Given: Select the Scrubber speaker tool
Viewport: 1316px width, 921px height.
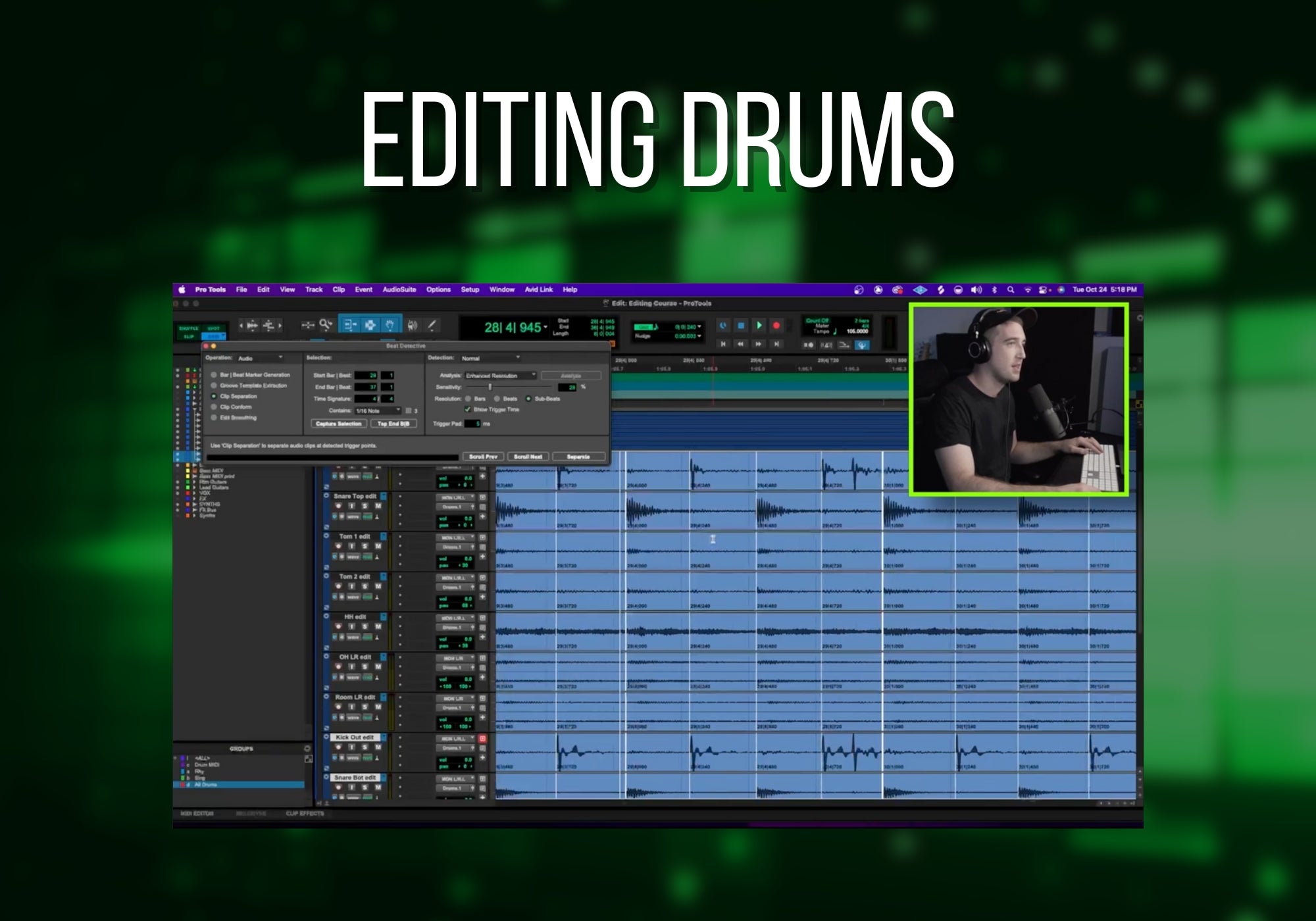Looking at the screenshot, I should 412,325.
